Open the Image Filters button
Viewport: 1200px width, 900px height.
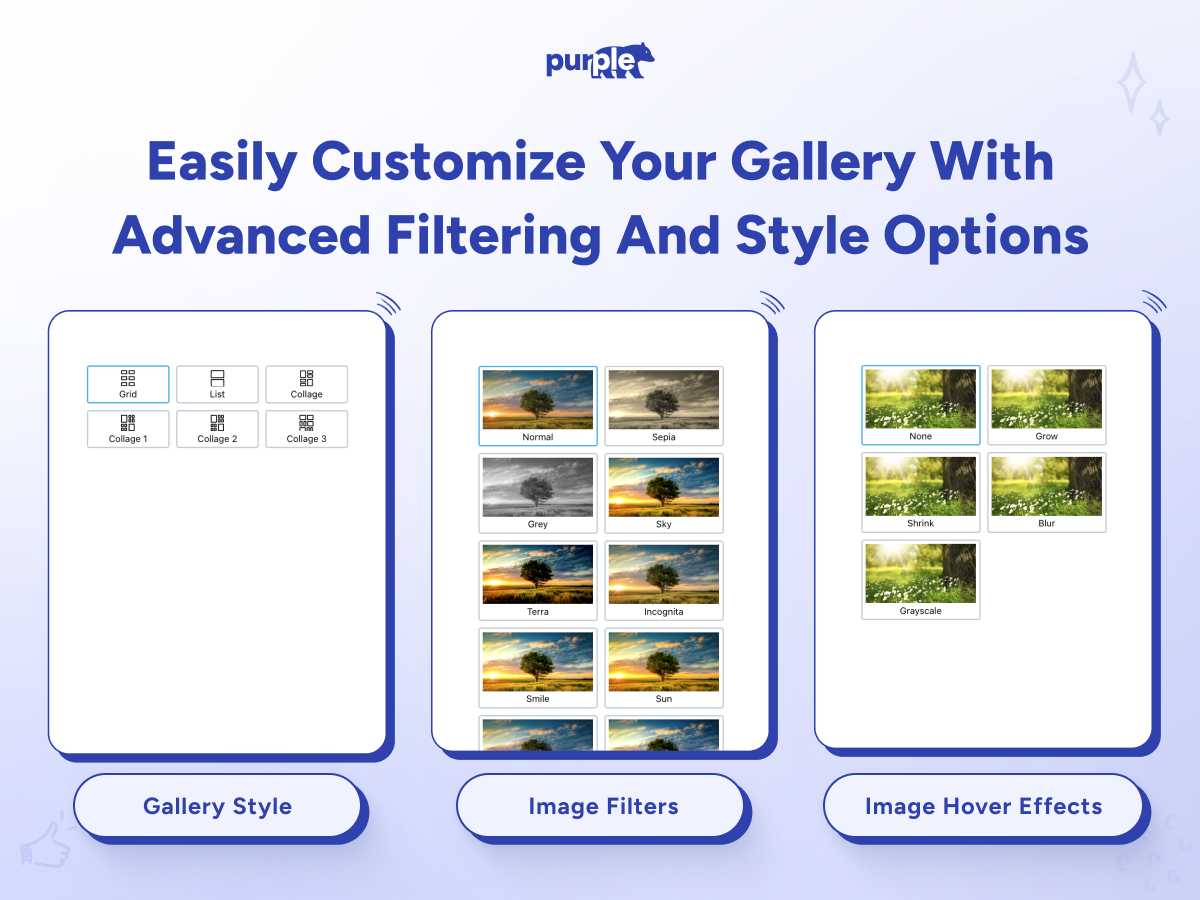click(602, 806)
